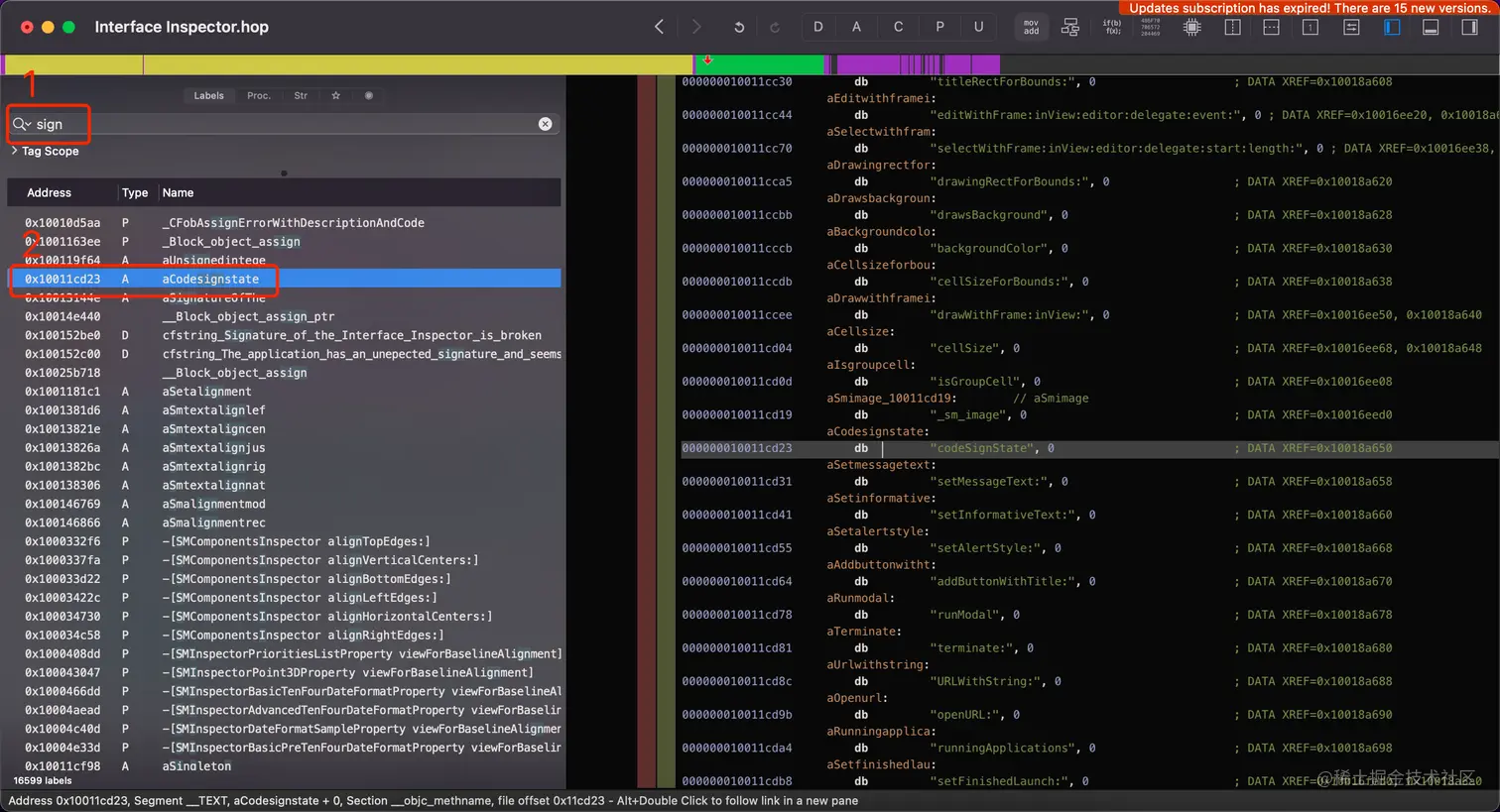The height and width of the screenshot is (812, 1500).
Task: Select aSmtextalignjus label row
Action: tap(285, 448)
